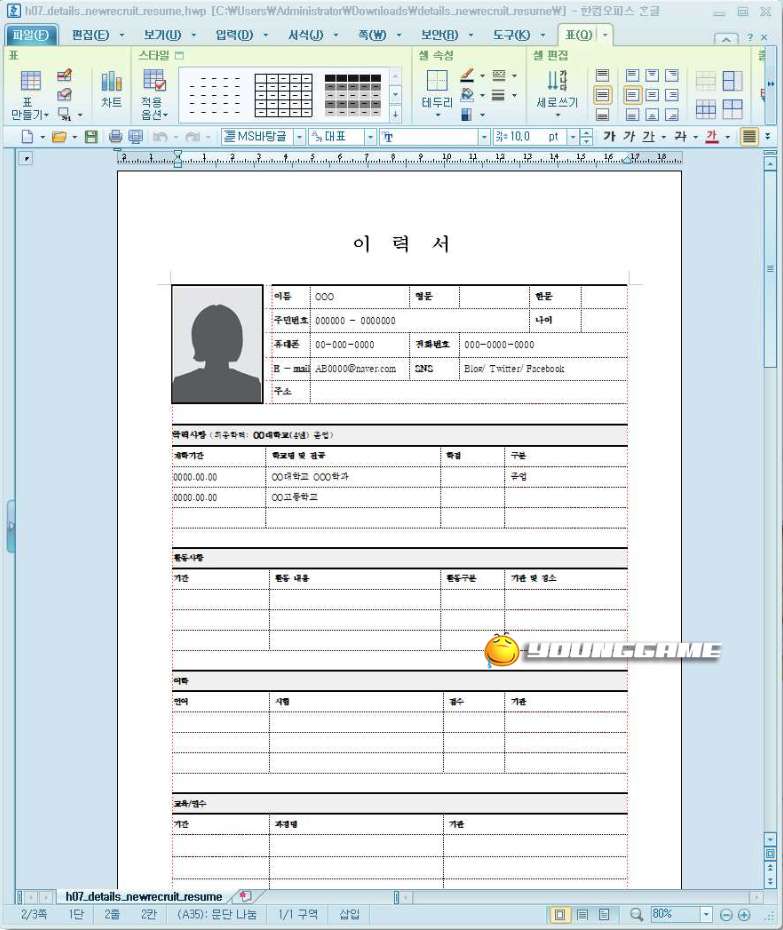Image resolution: width=783 pixels, height=930 pixels.
Task: Open the 대표 language dropdown
Action: (x=370, y=137)
